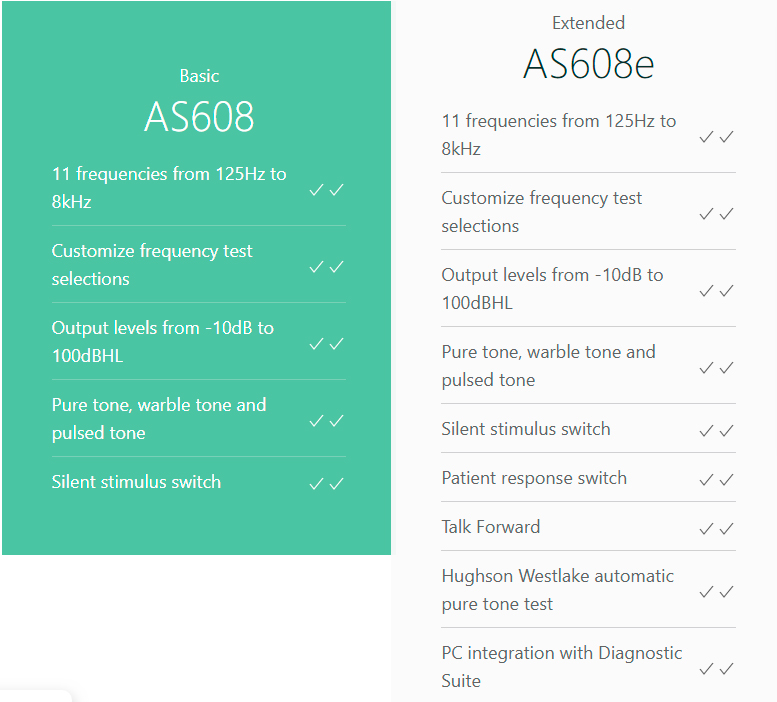Viewport: 777px width, 702px height.
Task: Click Patient response switch feature text
Action: pyautogui.click(x=534, y=478)
